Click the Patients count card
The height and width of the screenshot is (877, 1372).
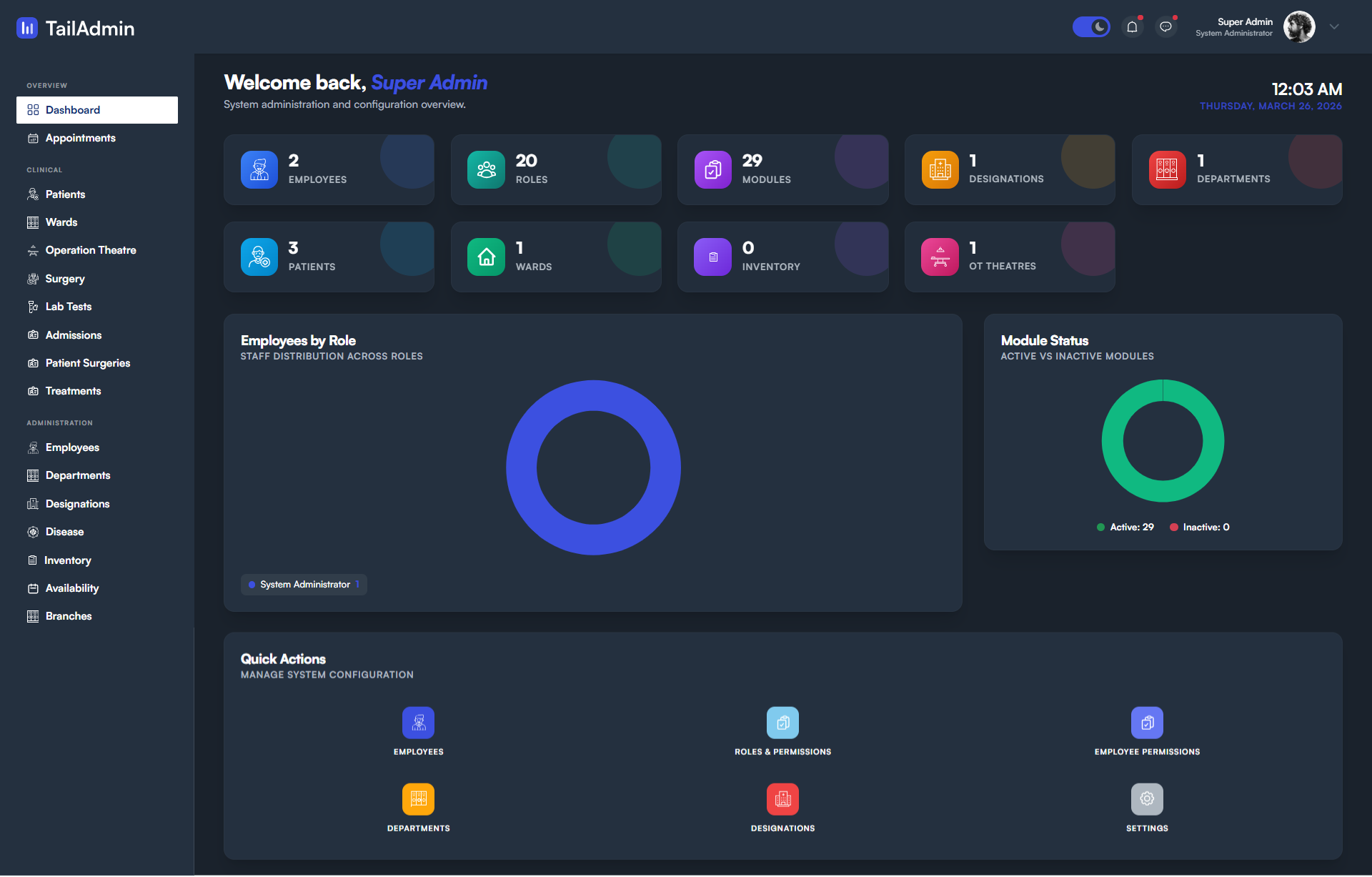(x=329, y=257)
